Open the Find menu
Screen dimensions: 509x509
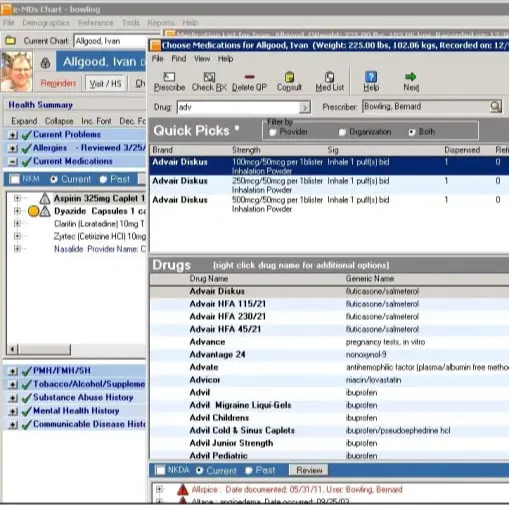tap(179, 59)
